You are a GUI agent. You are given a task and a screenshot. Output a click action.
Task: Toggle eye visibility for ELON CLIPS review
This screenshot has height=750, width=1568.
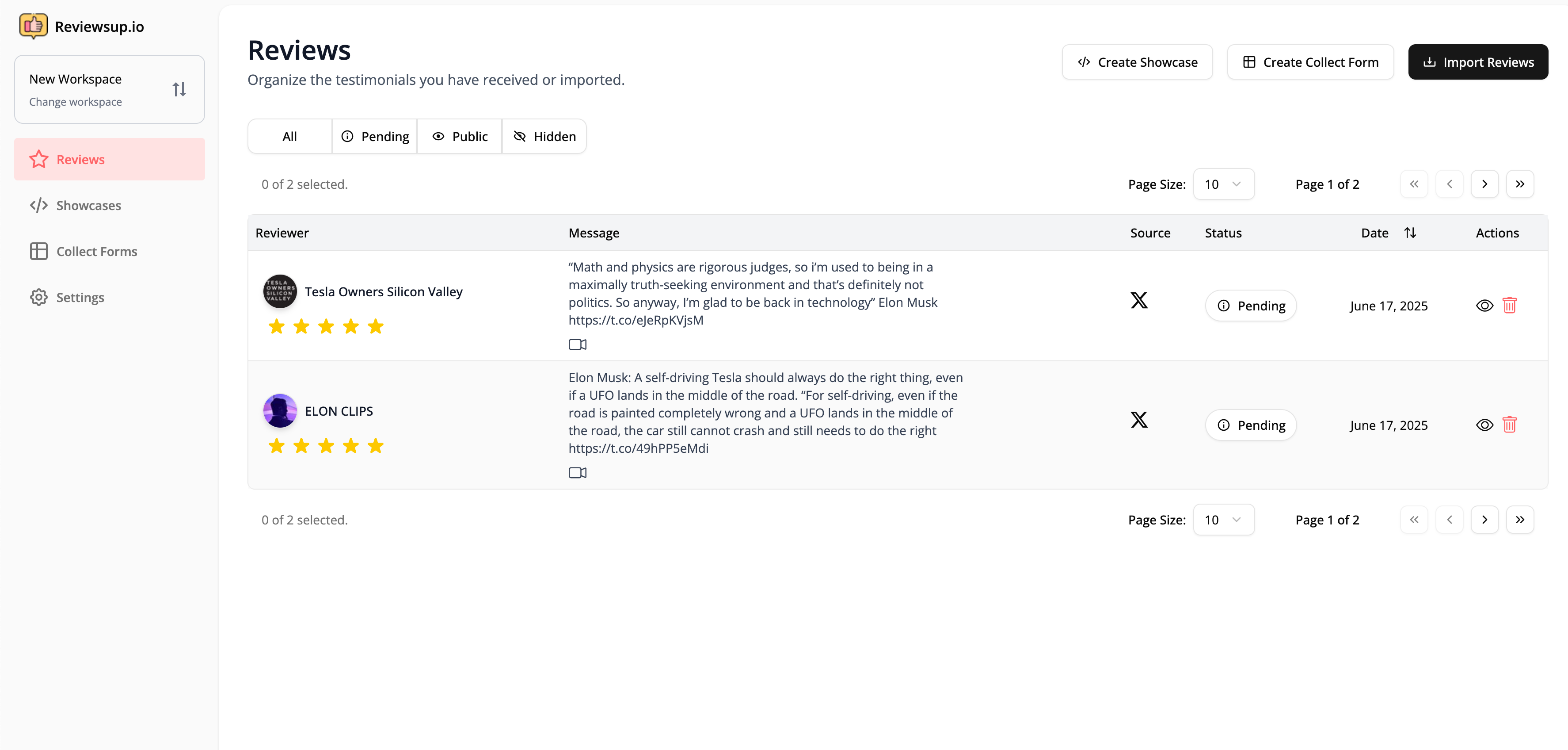(x=1484, y=425)
